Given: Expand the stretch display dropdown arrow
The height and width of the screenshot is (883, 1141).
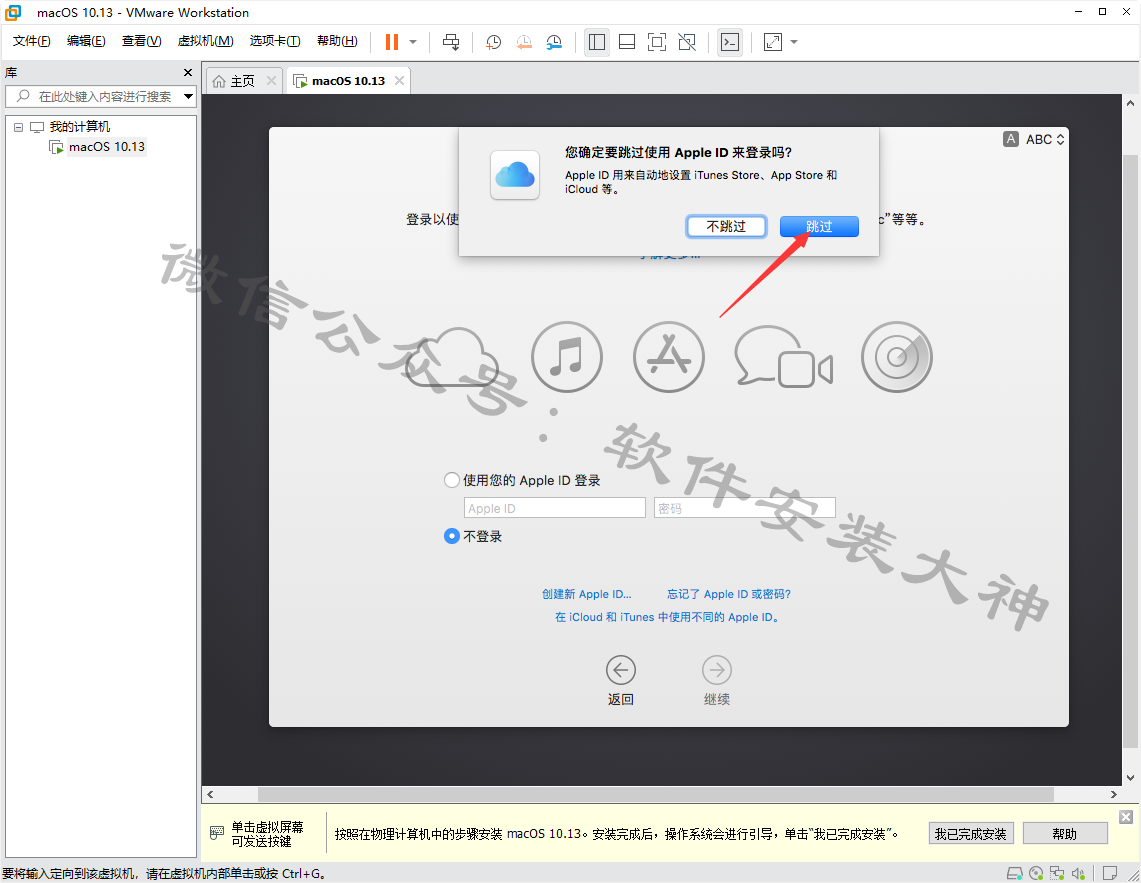Looking at the screenshot, I should pyautogui.click(x=794, y=42).
